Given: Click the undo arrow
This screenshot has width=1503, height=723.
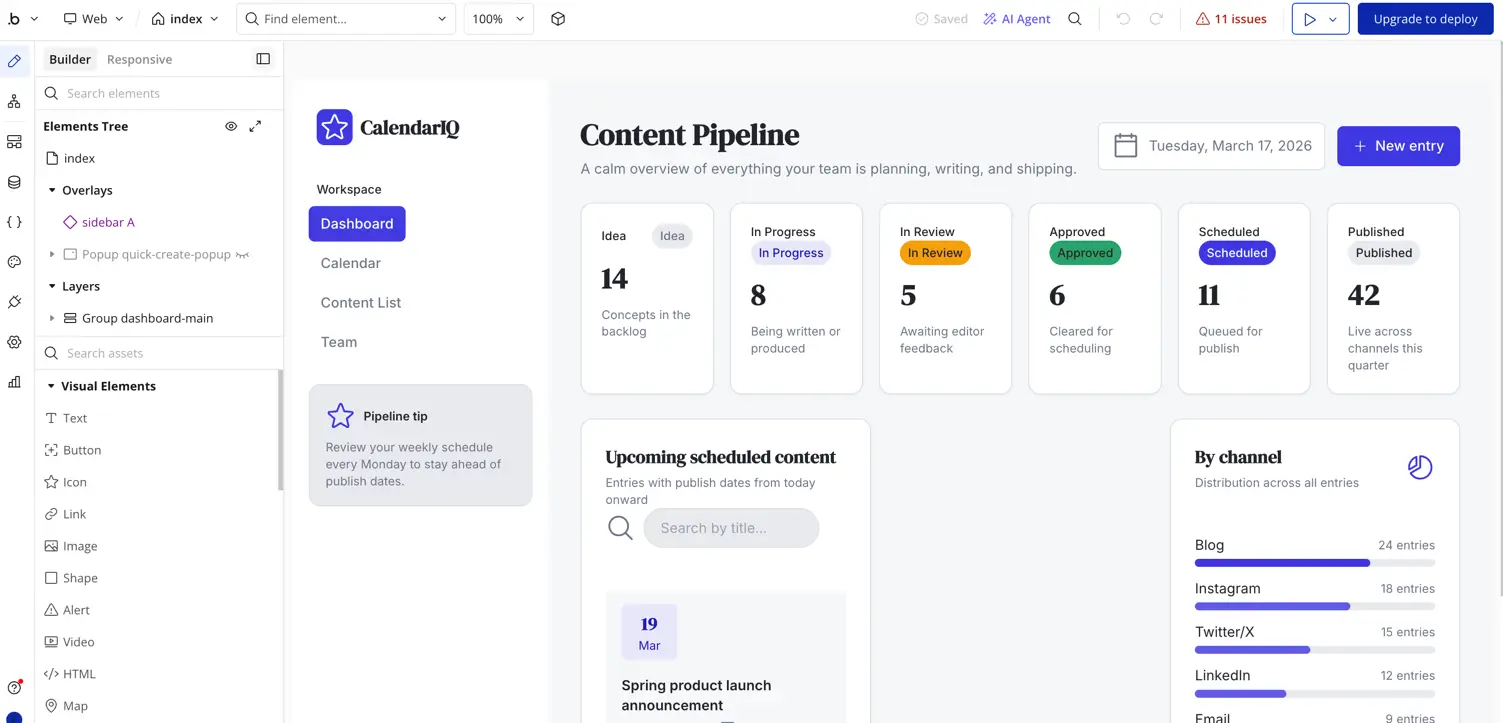Looking at the screenshot, I should pos(1123,19).
